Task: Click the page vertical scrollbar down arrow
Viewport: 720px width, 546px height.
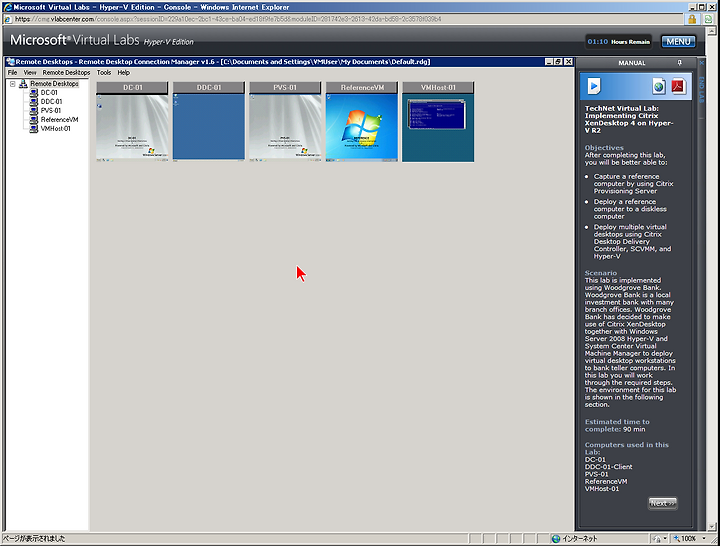Action: pyautogui.click(x=712, y=527)
